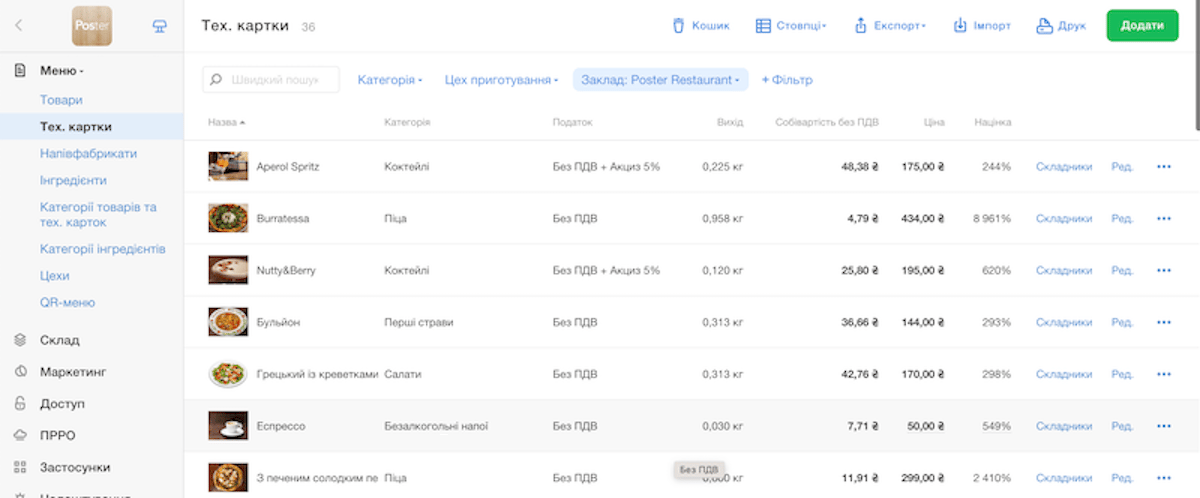The height and width of the screenshot is (498, 1200).
Task: Click the Poster logo in the sidebar
Action: click(x=92, y=26)
